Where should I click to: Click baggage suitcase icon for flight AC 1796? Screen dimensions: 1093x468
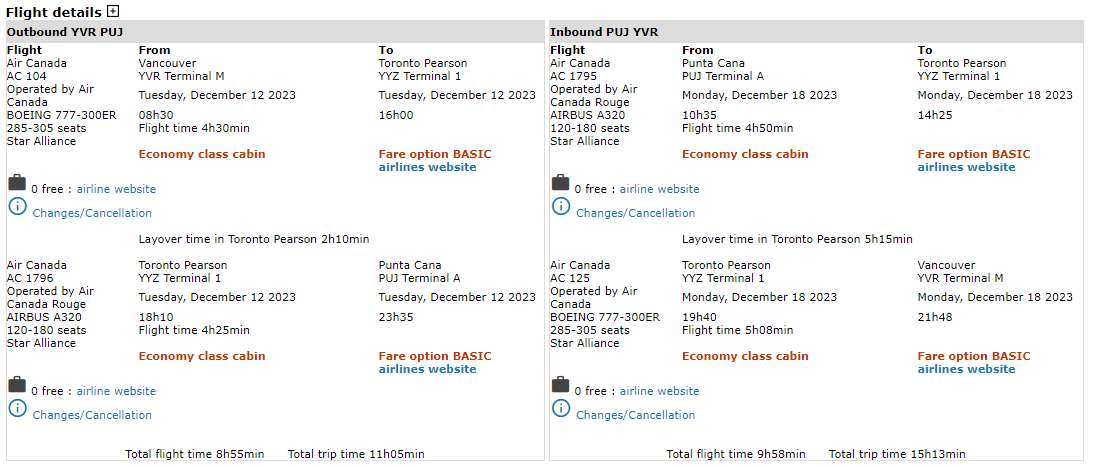(x=17, y=385)
